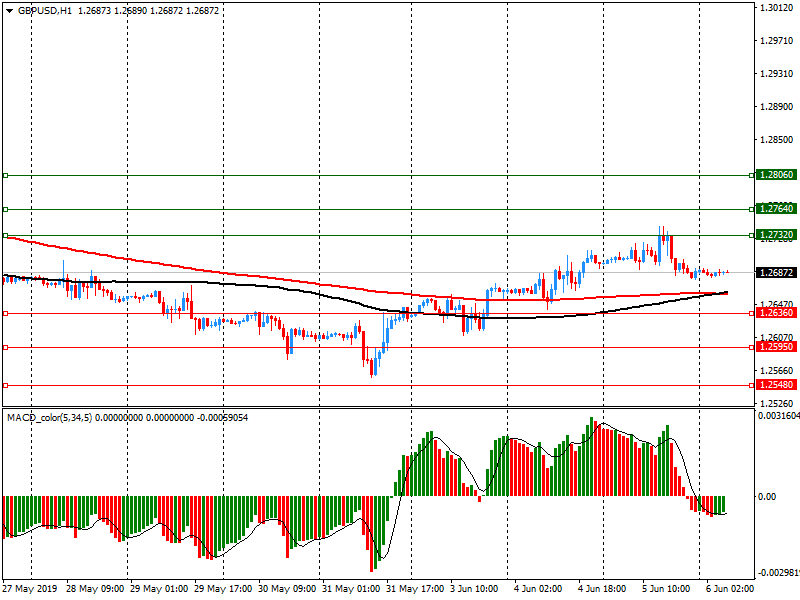Click the 0.0031604 value on MACD scale
Viewport: 800px width, 600px height.
[x=779, y=416]
